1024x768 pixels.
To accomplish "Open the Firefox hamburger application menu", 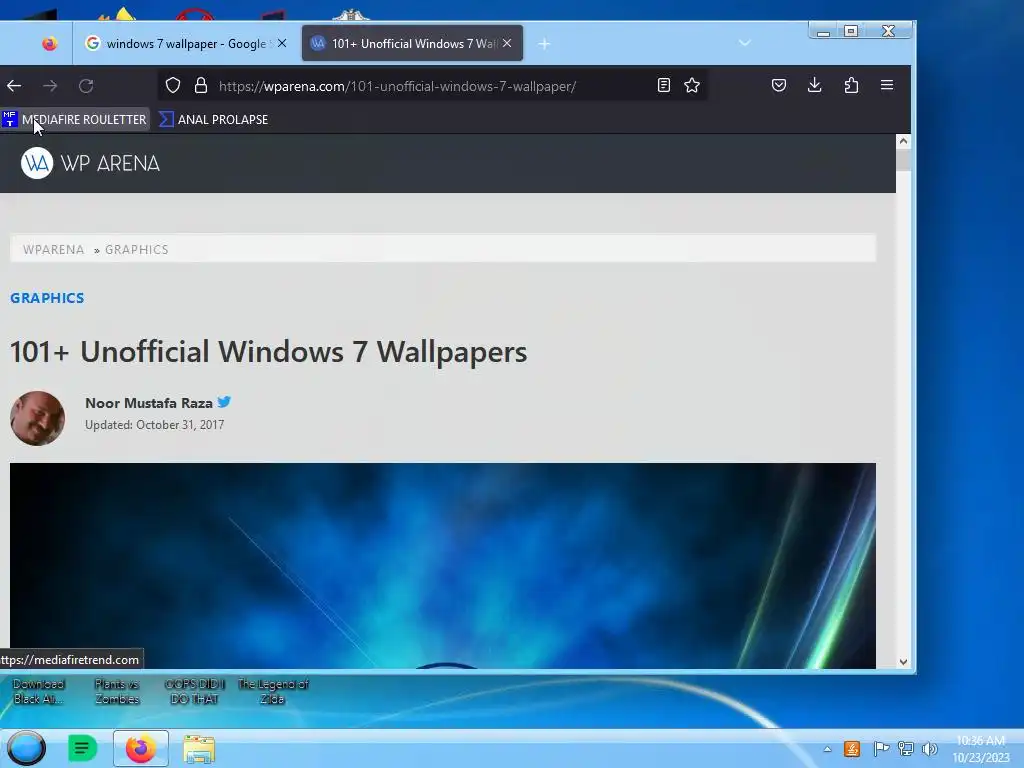I will click(887, 85).
